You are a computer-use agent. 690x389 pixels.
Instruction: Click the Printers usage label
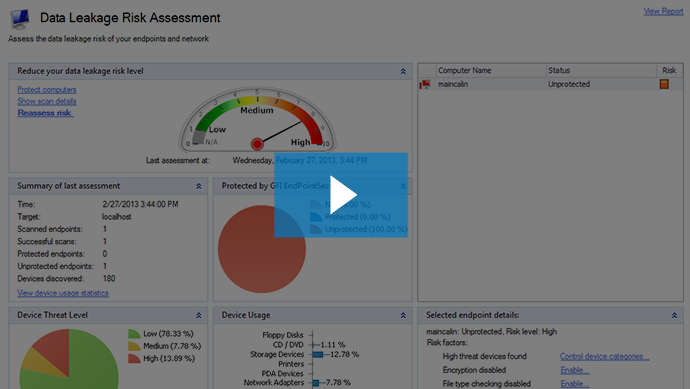[291, 364]
